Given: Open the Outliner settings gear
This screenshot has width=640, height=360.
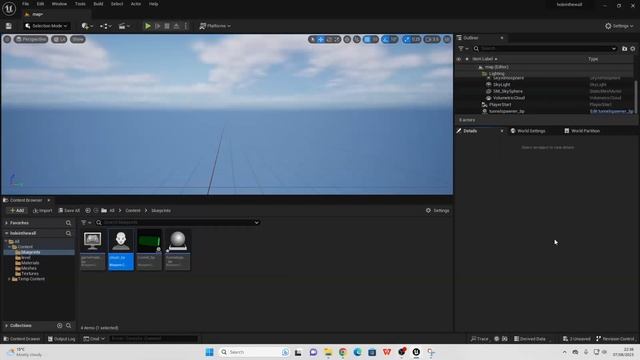Looking at the screenshot, I should pos(633,49).
